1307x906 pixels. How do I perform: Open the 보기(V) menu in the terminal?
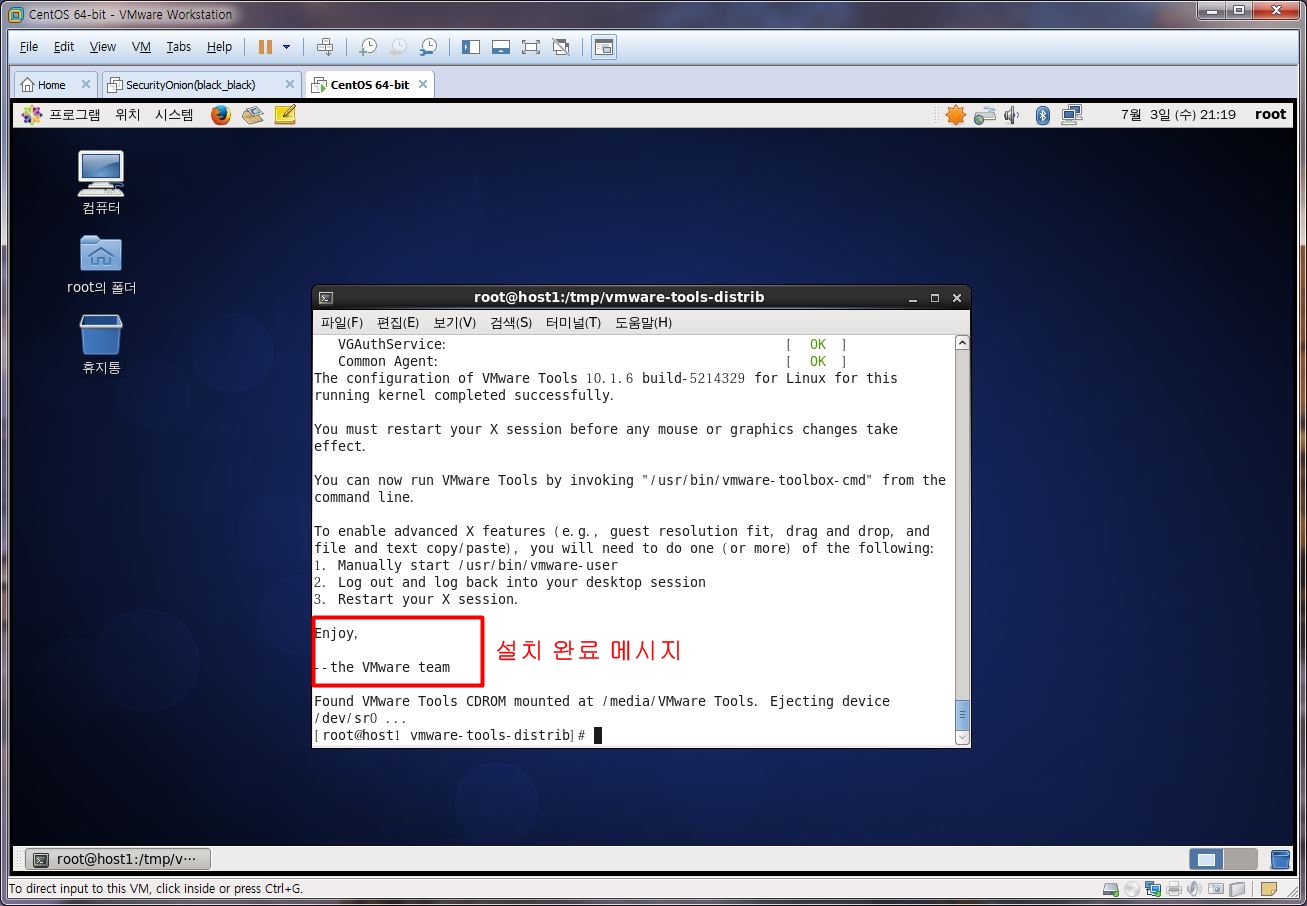coord(455,323)
